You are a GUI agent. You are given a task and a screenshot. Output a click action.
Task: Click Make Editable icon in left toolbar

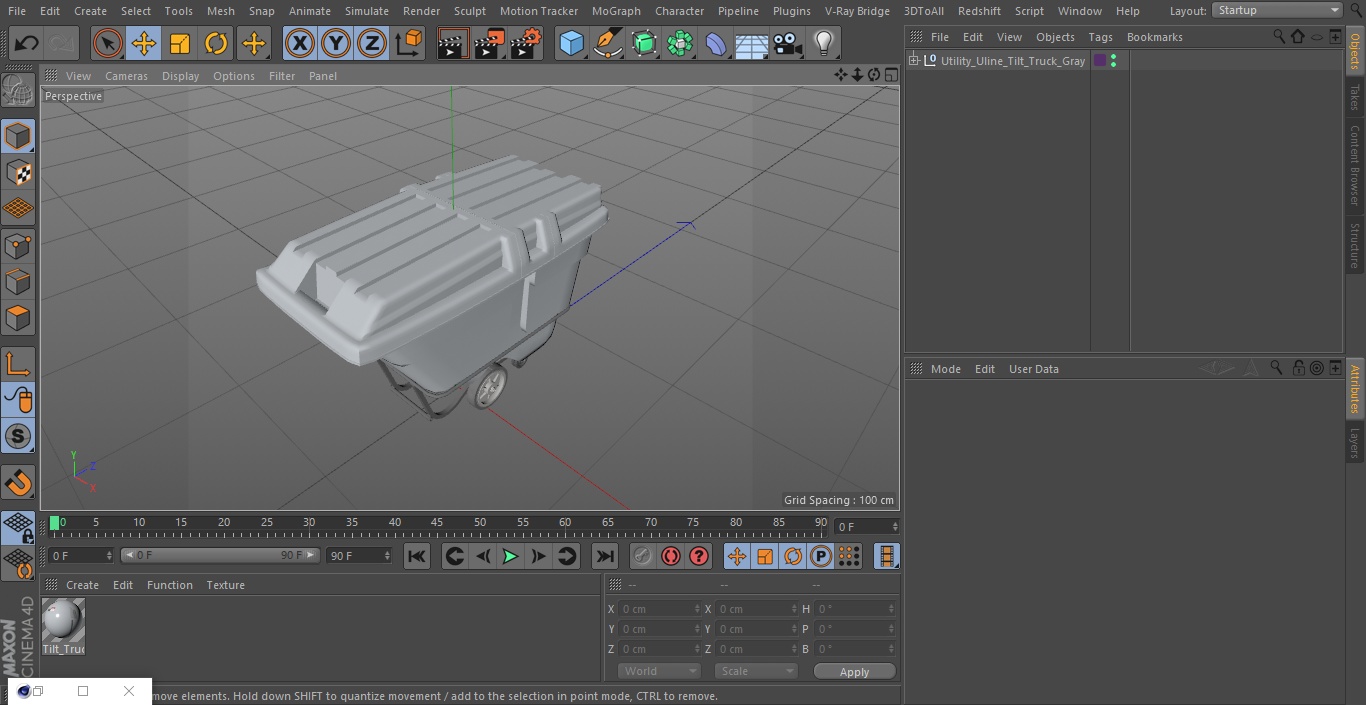click(18, 91)
